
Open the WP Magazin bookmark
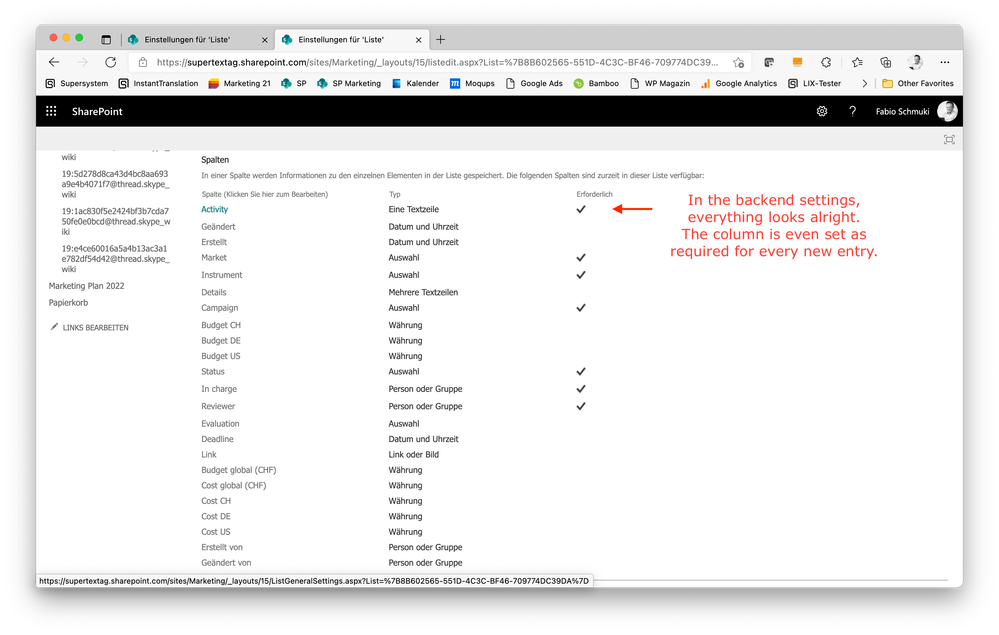click(x=660, y=83)
